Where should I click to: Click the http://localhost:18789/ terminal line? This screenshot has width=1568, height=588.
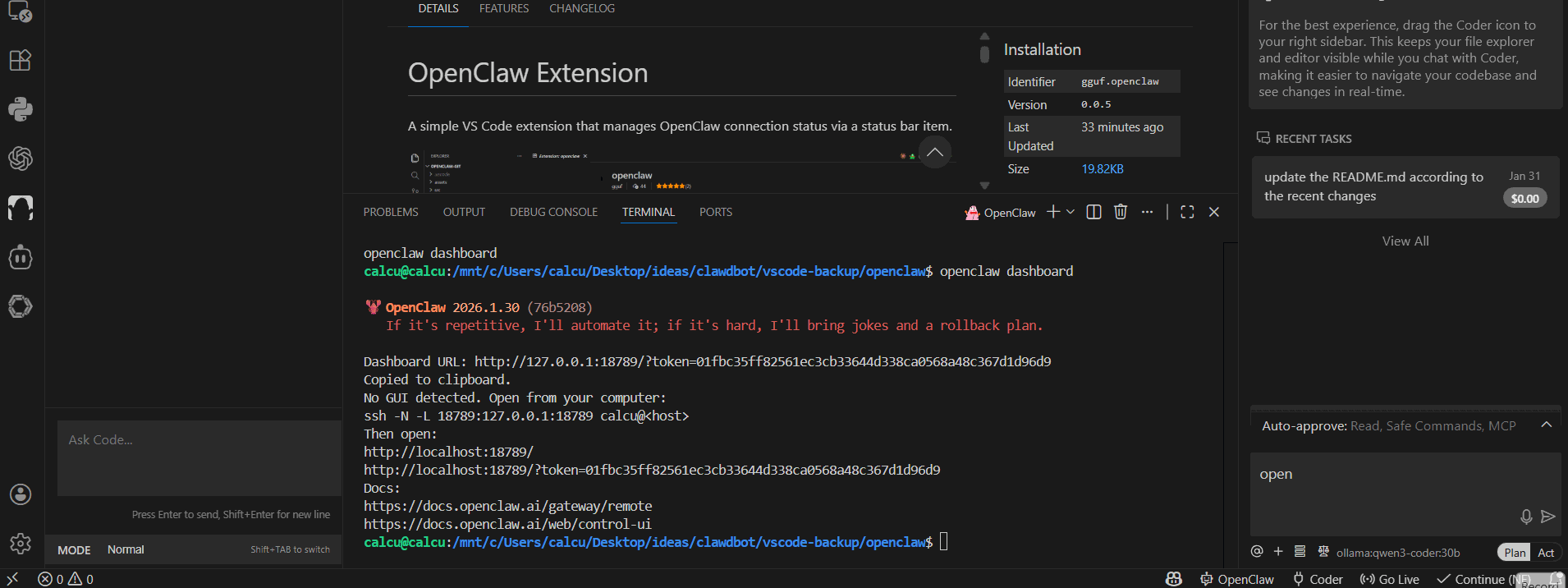[x=448, y=452]
